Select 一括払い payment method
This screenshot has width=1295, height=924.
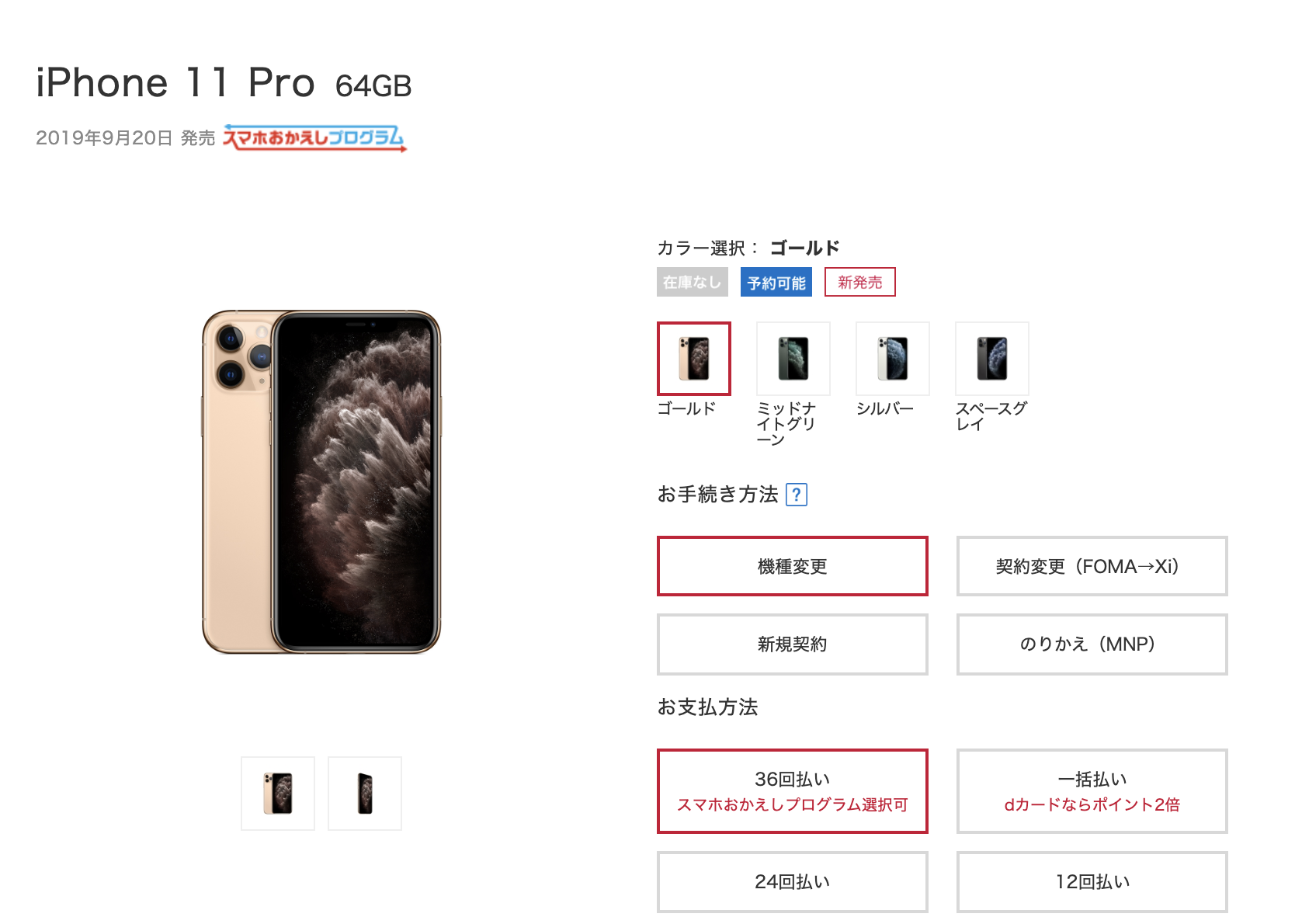coord(1092,791)
